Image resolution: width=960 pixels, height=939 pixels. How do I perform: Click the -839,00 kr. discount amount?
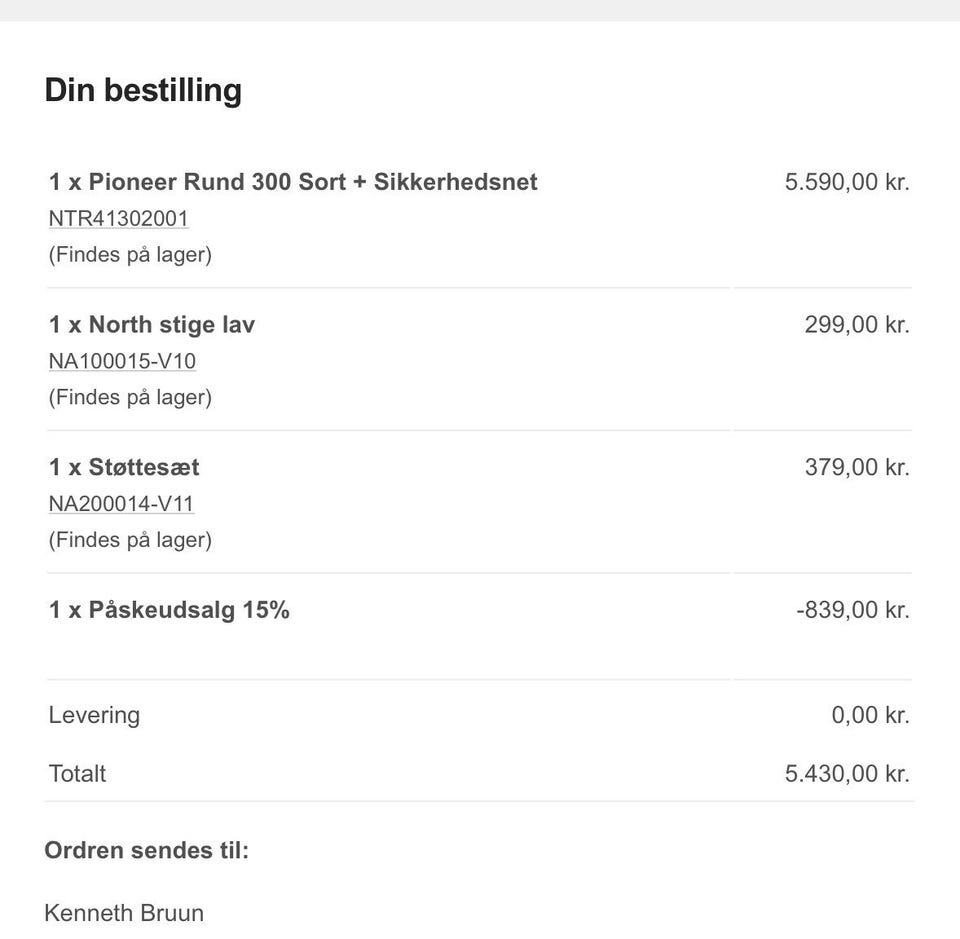point(853,610)
